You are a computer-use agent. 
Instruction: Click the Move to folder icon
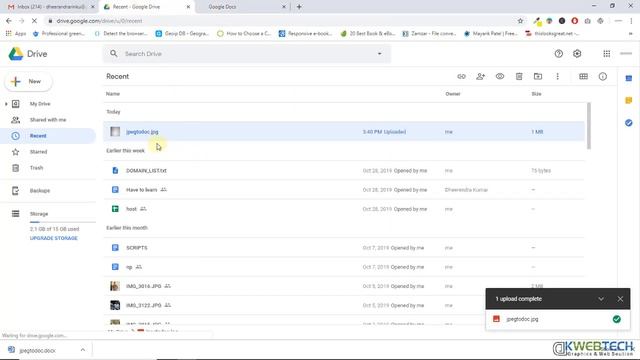tap(538, 76)
